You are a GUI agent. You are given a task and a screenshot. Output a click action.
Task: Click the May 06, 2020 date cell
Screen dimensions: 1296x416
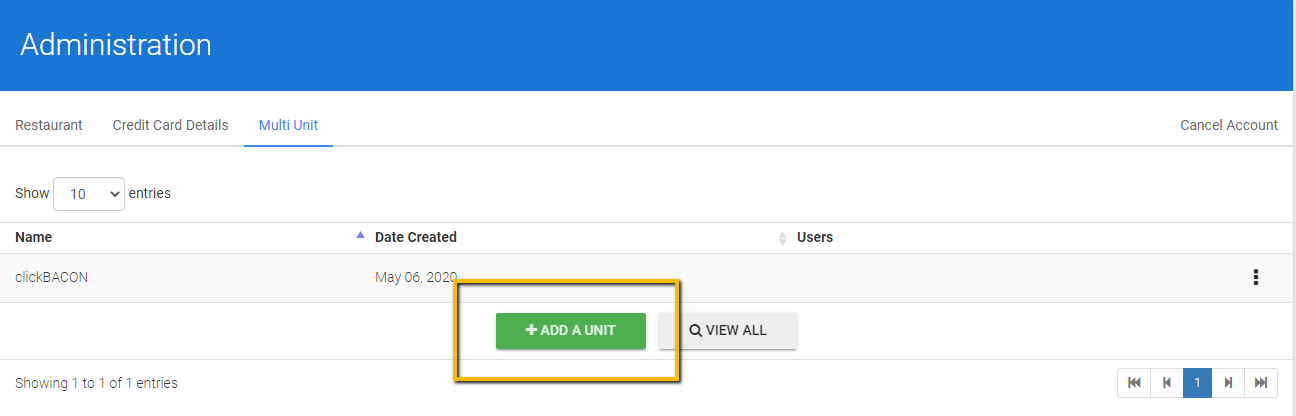click(416, 277)
